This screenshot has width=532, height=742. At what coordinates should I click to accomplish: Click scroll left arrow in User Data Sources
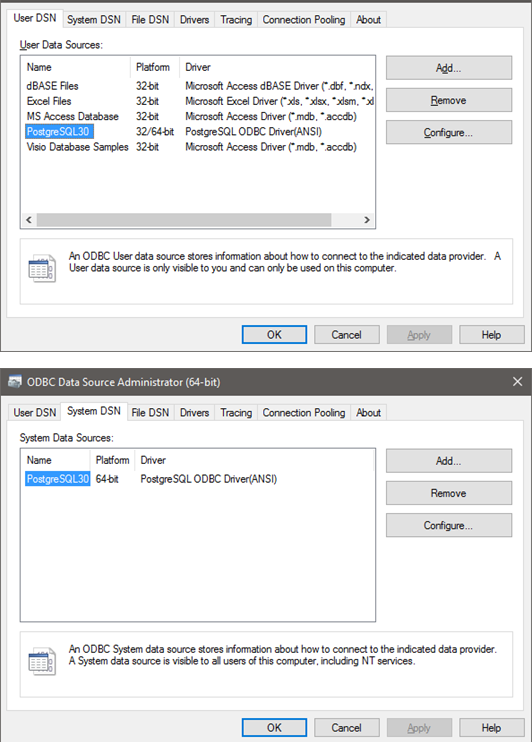click(29, 220)
